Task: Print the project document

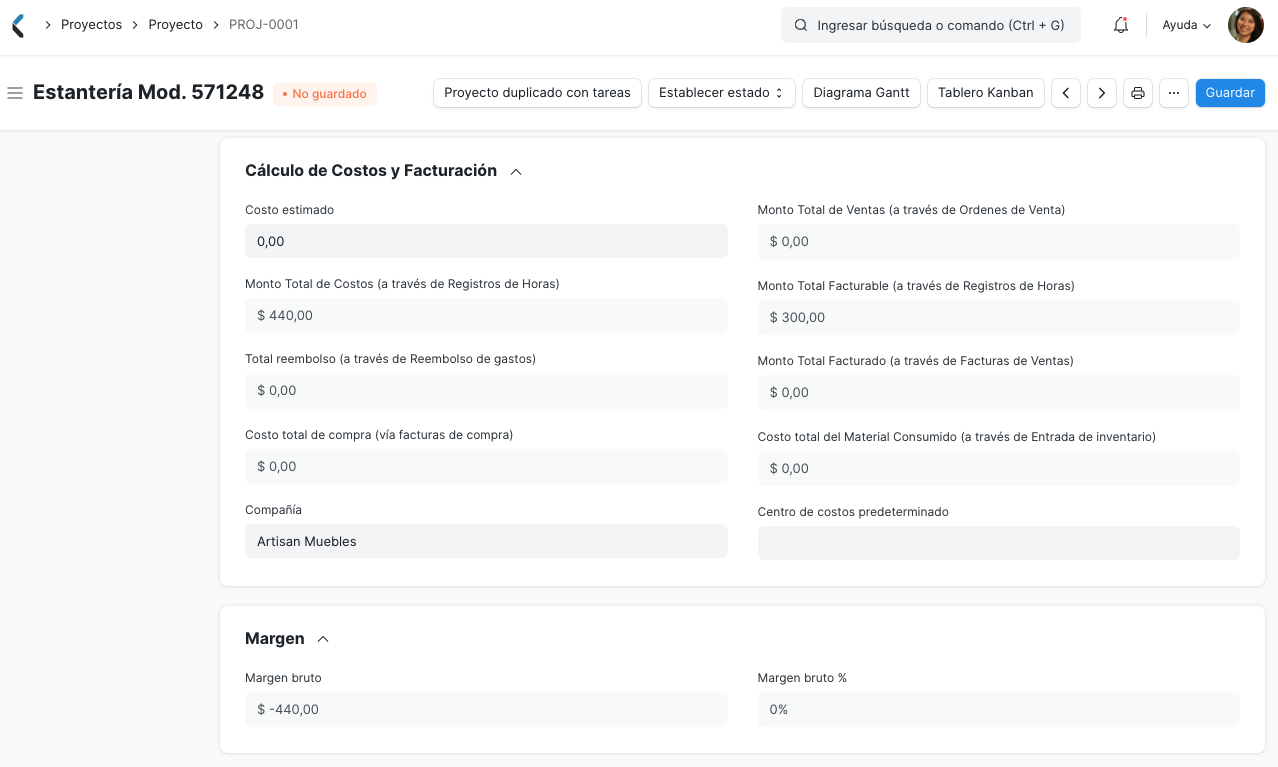Action: coord(1138,93)
